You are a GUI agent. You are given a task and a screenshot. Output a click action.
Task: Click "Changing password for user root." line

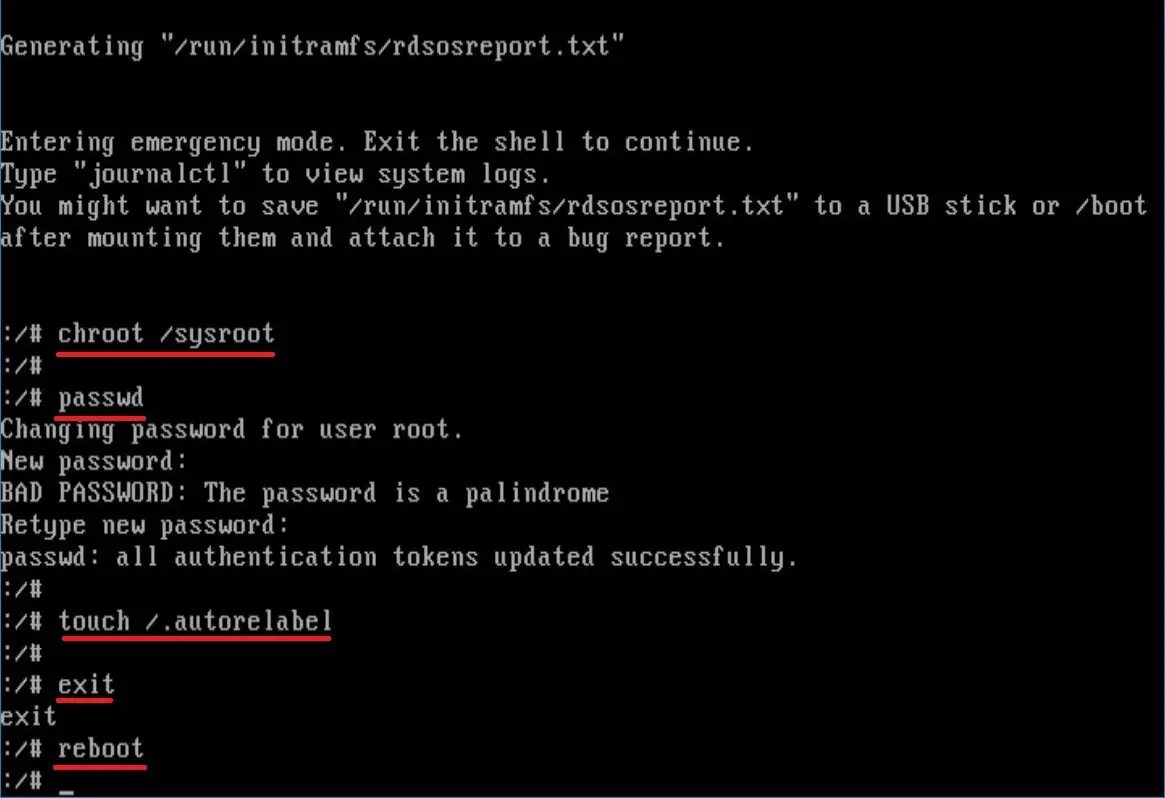(x=232, y=429)
